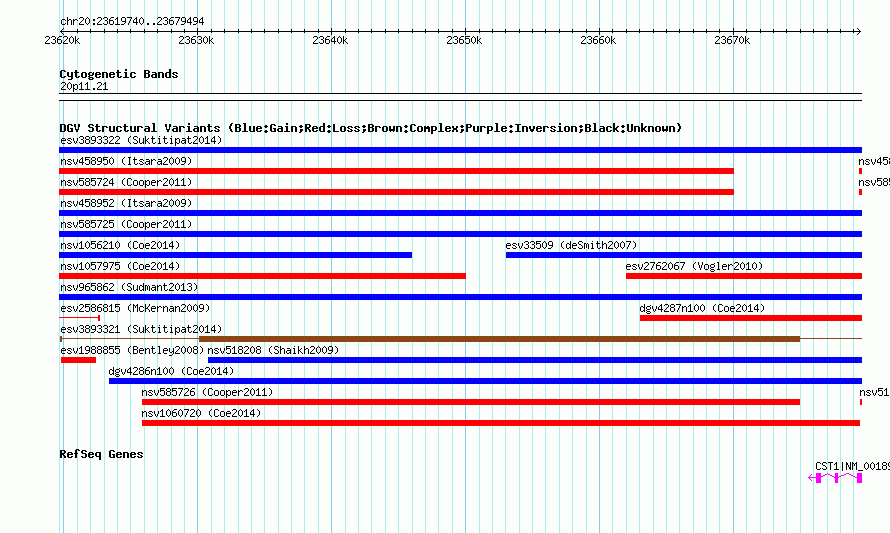Open the nsv518208 (Shaikh2009) label

[x=273, y=350]
